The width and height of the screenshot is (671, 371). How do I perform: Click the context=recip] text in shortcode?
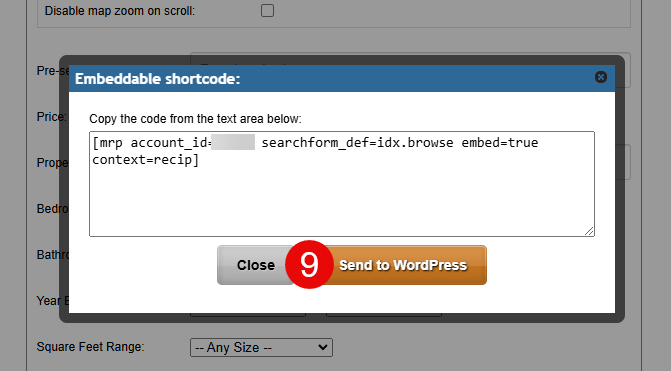click(x=145, y=160)
